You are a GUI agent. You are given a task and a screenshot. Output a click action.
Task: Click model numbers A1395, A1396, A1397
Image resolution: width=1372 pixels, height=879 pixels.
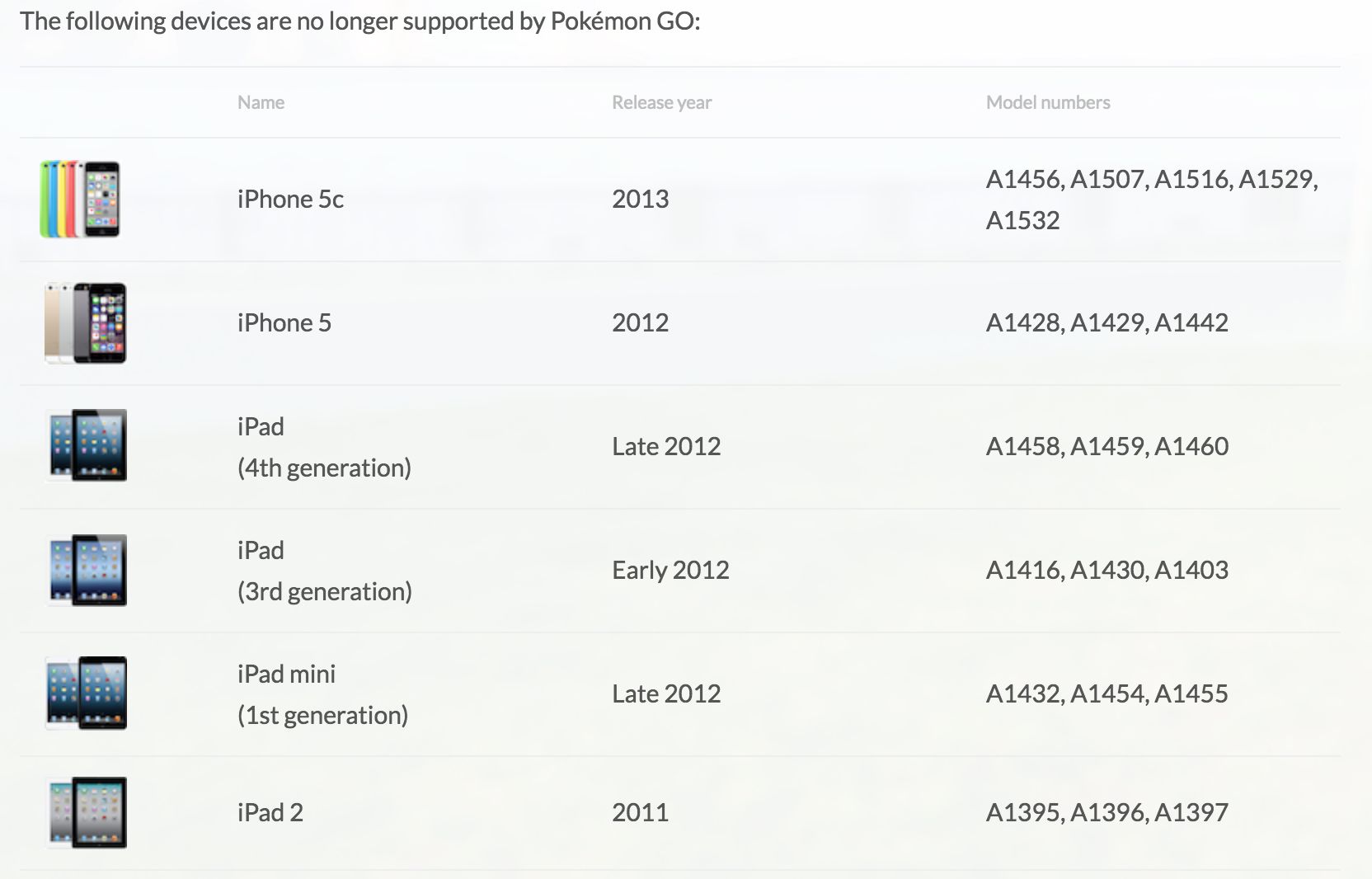click(x=1107, y=813)
